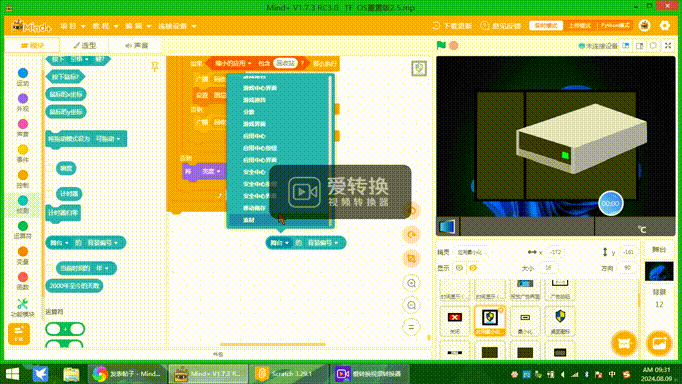Add new backdrop with image round button

coord(659,343)
